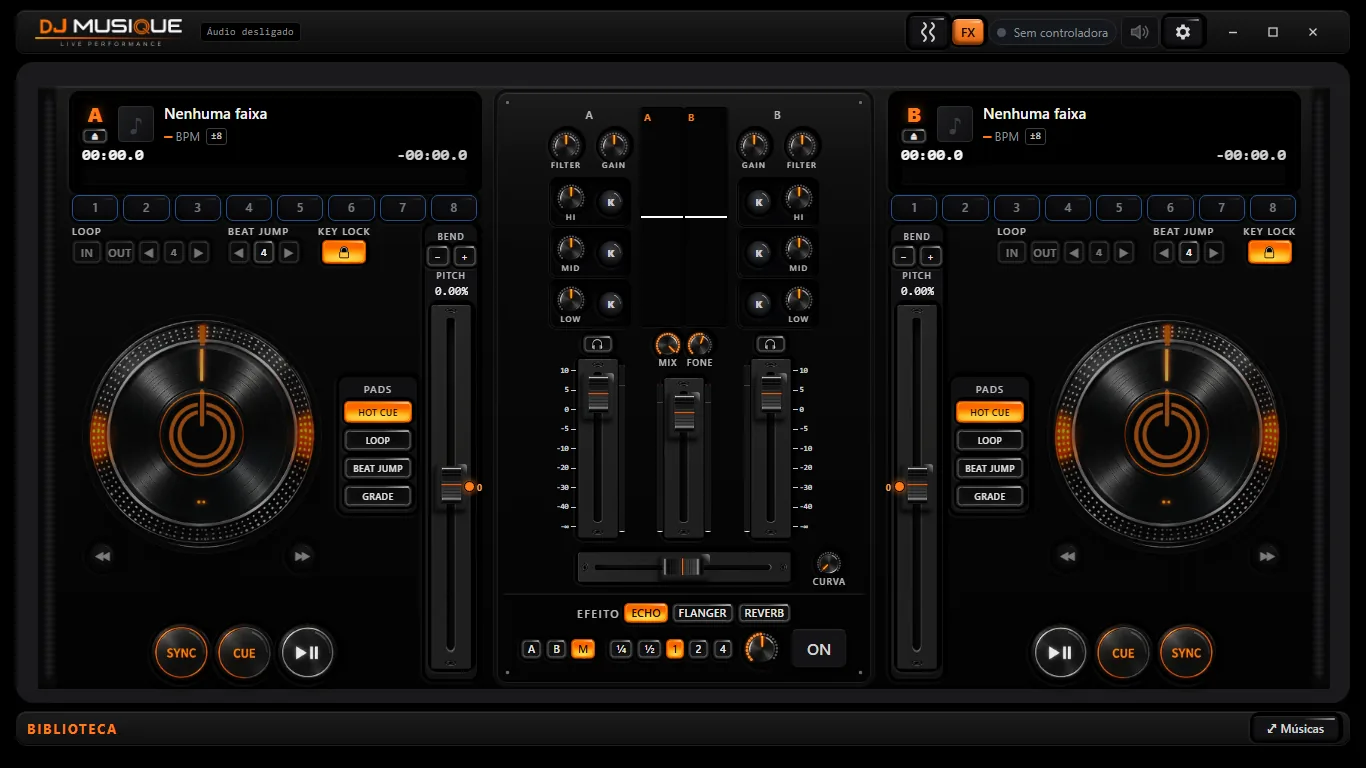Eject the track from deck B
The width and height of the screenshot is (1366, 768).
tap(914, 136)
